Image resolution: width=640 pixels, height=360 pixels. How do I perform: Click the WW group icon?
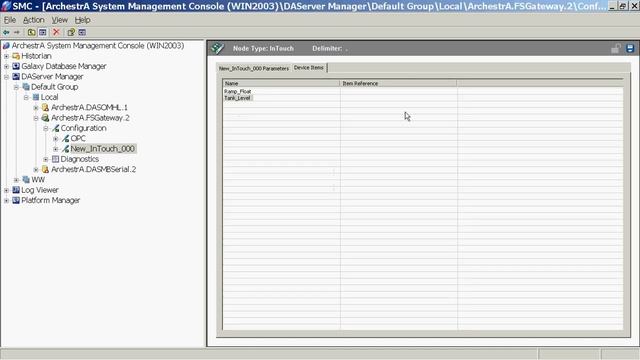(26, 180)
